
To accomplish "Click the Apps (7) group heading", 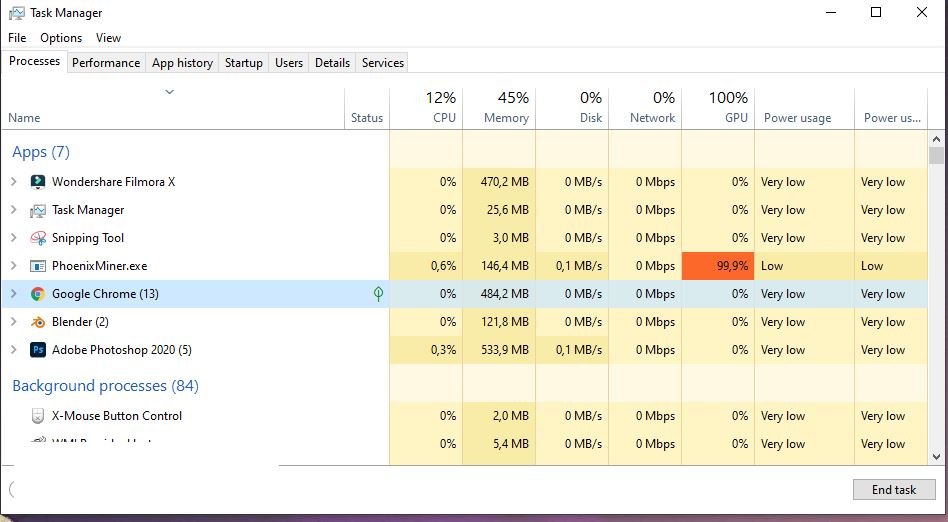I will 41,152.
